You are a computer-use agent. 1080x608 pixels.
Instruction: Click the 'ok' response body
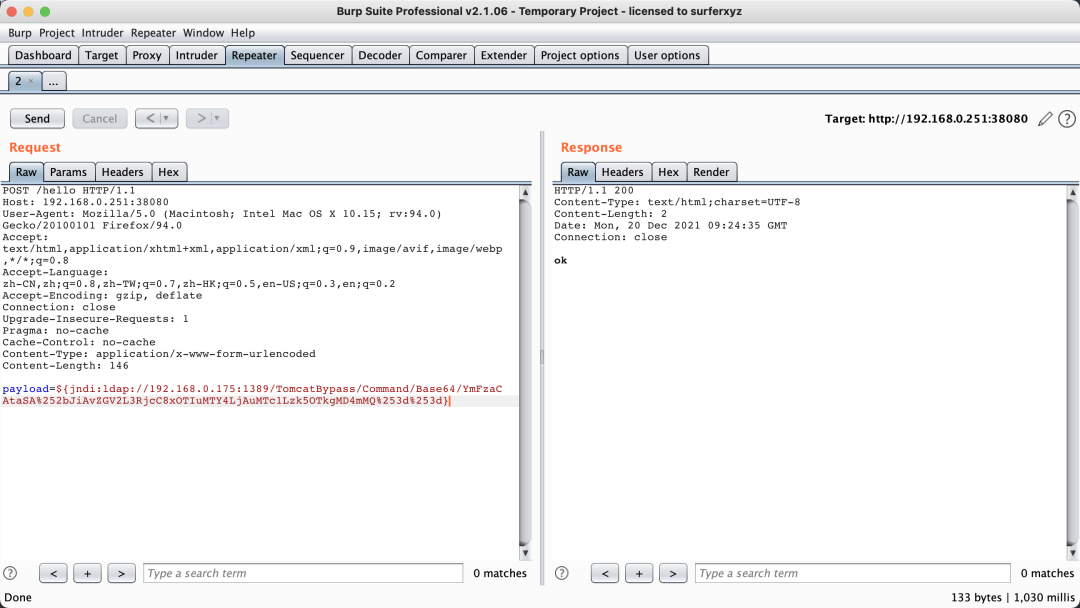tap(561, 260)
